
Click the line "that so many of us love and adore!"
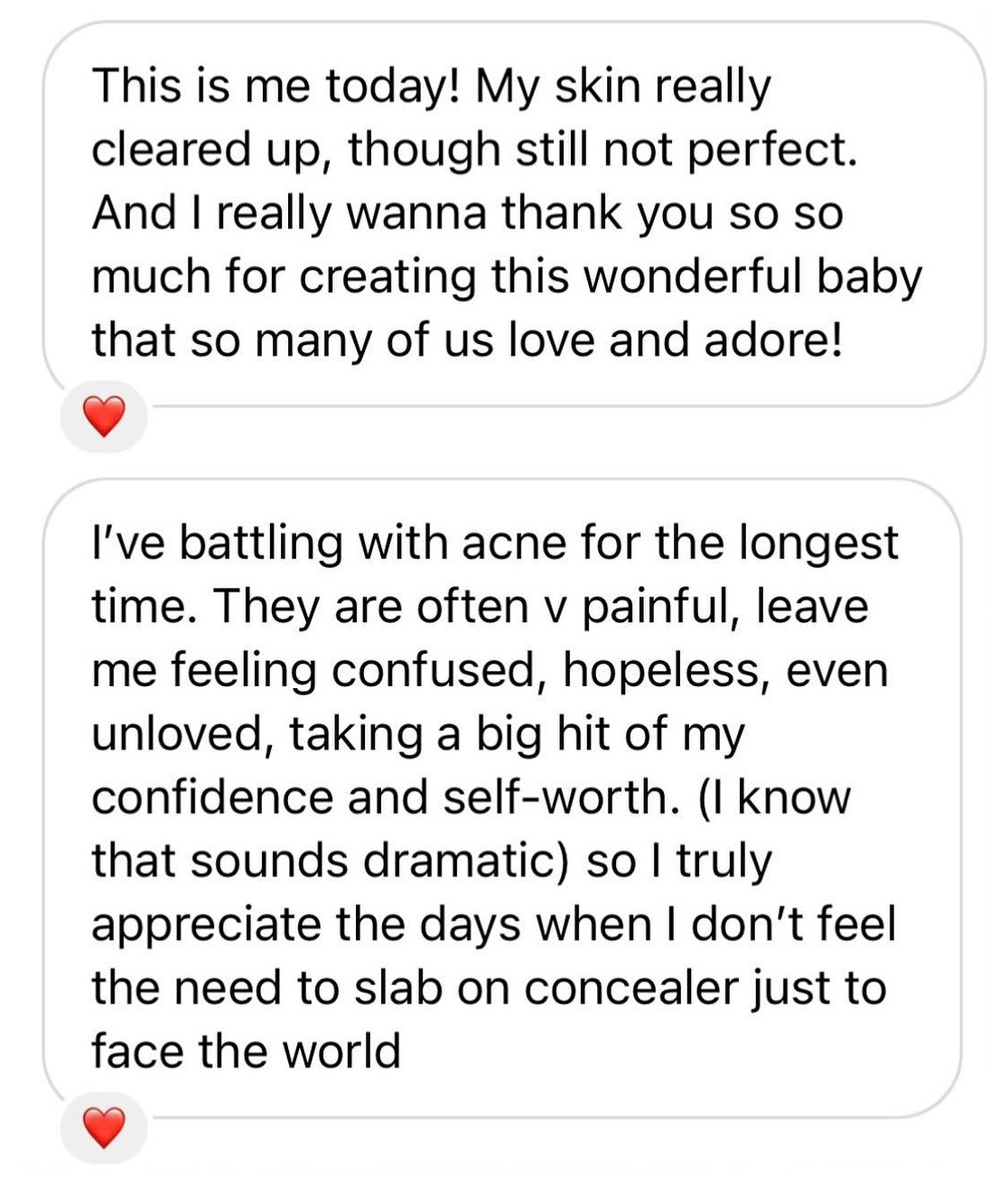click(x=468, y=340)
